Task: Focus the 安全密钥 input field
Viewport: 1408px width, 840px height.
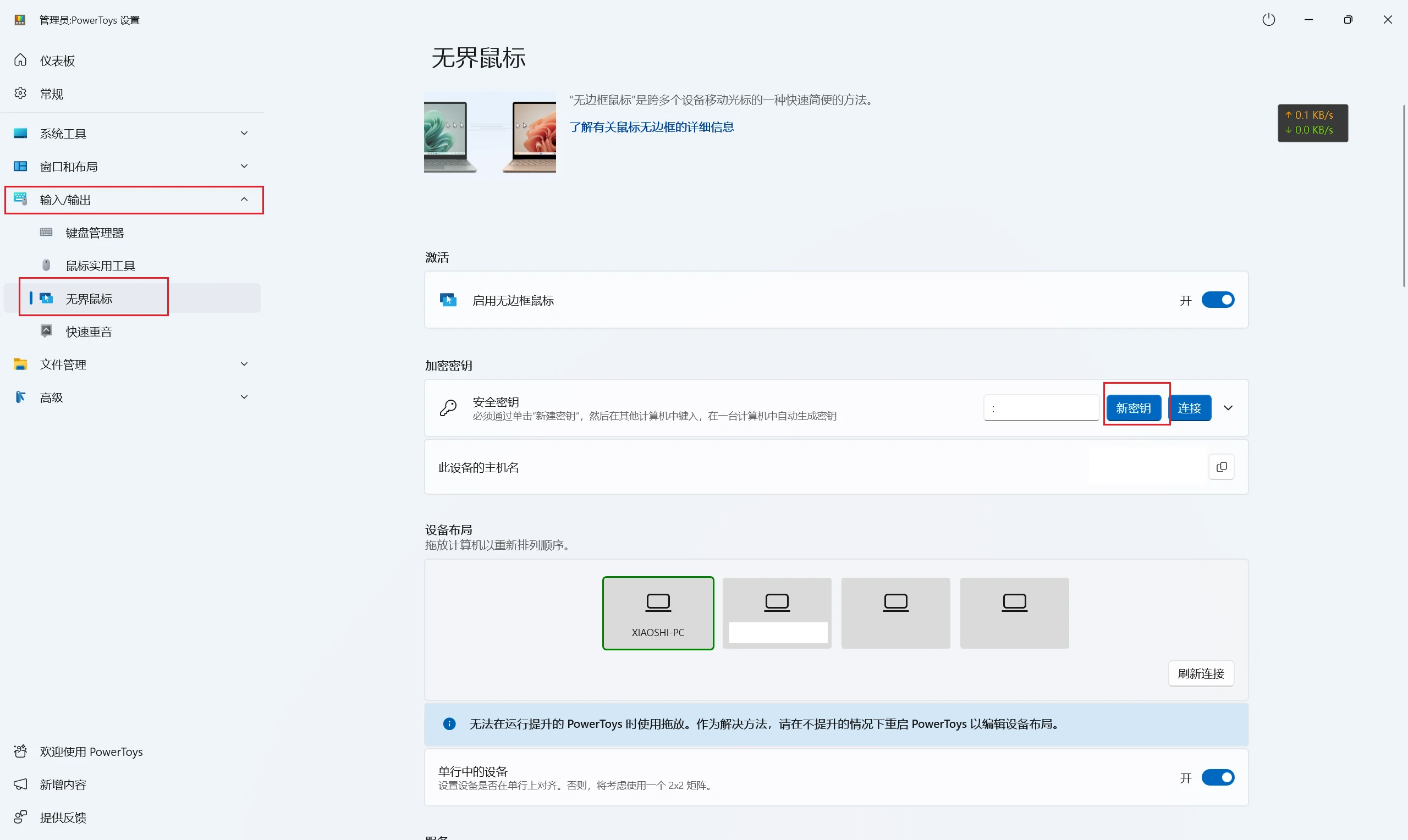Action: 1041,407
